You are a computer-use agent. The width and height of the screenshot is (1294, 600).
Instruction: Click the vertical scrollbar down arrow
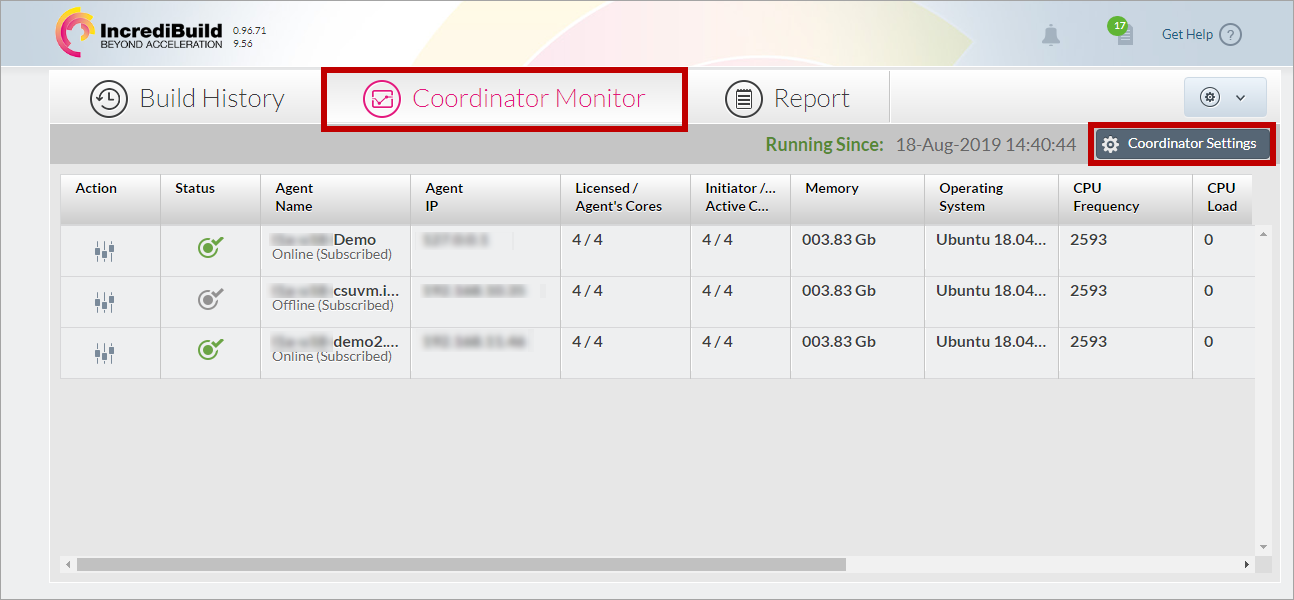point(1263,547)
